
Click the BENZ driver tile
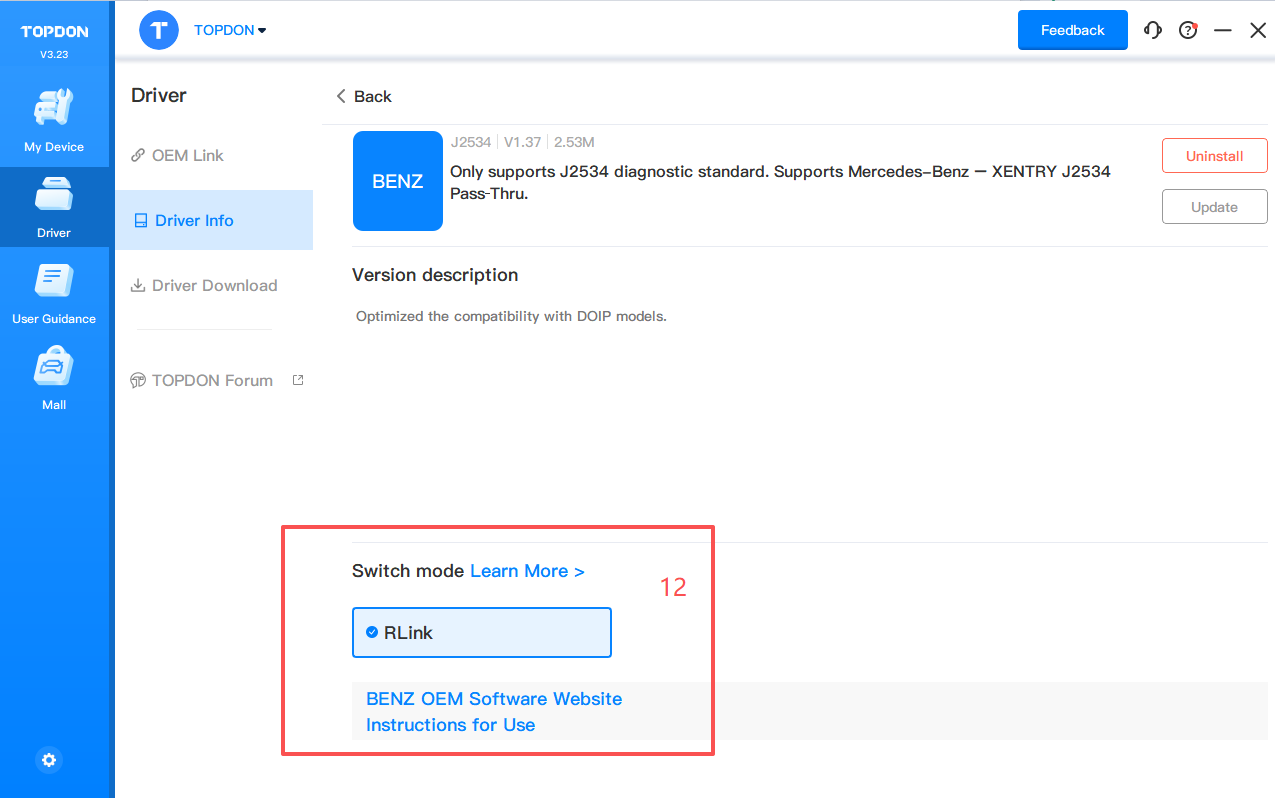tap(397, 181)
